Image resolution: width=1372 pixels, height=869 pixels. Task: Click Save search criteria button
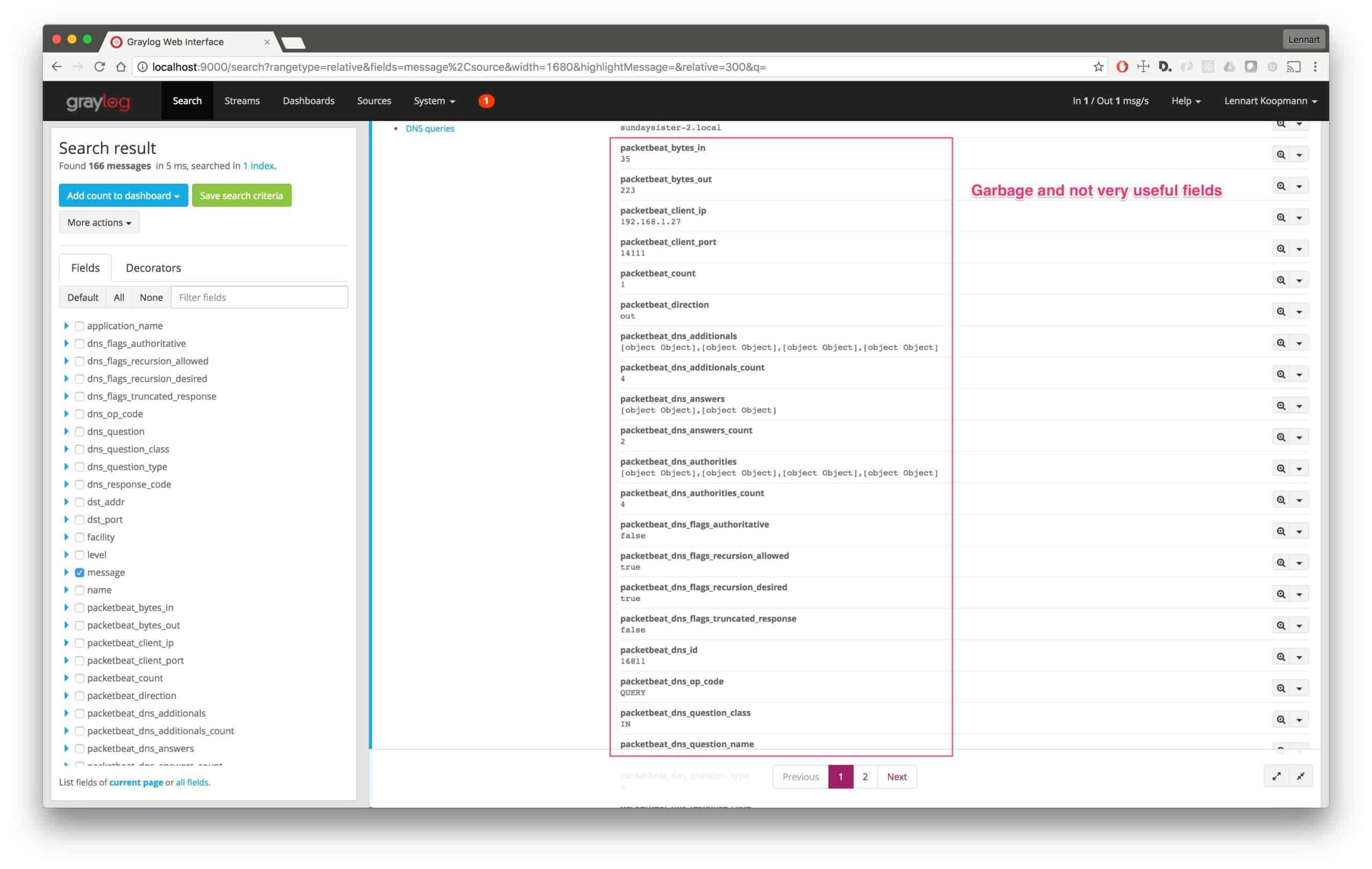pos(241,196)
